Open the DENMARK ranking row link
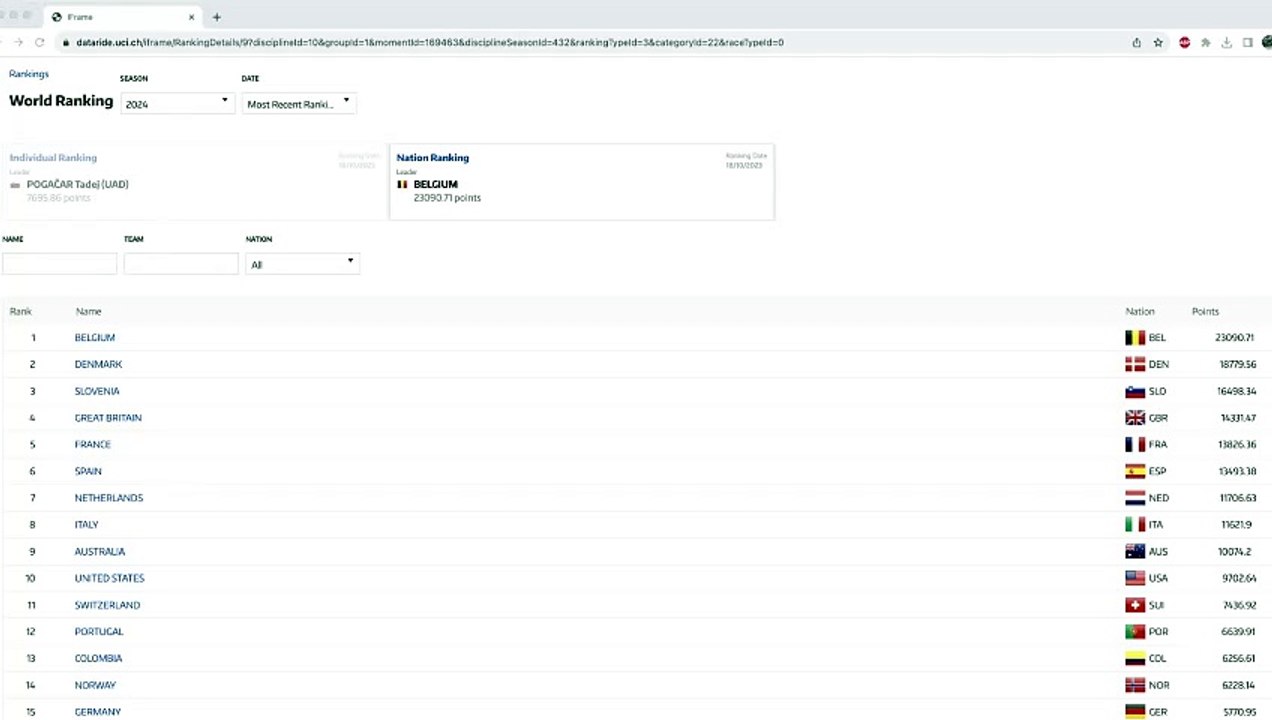Viewport: 1272px width, 720px height. coord(98,365)
